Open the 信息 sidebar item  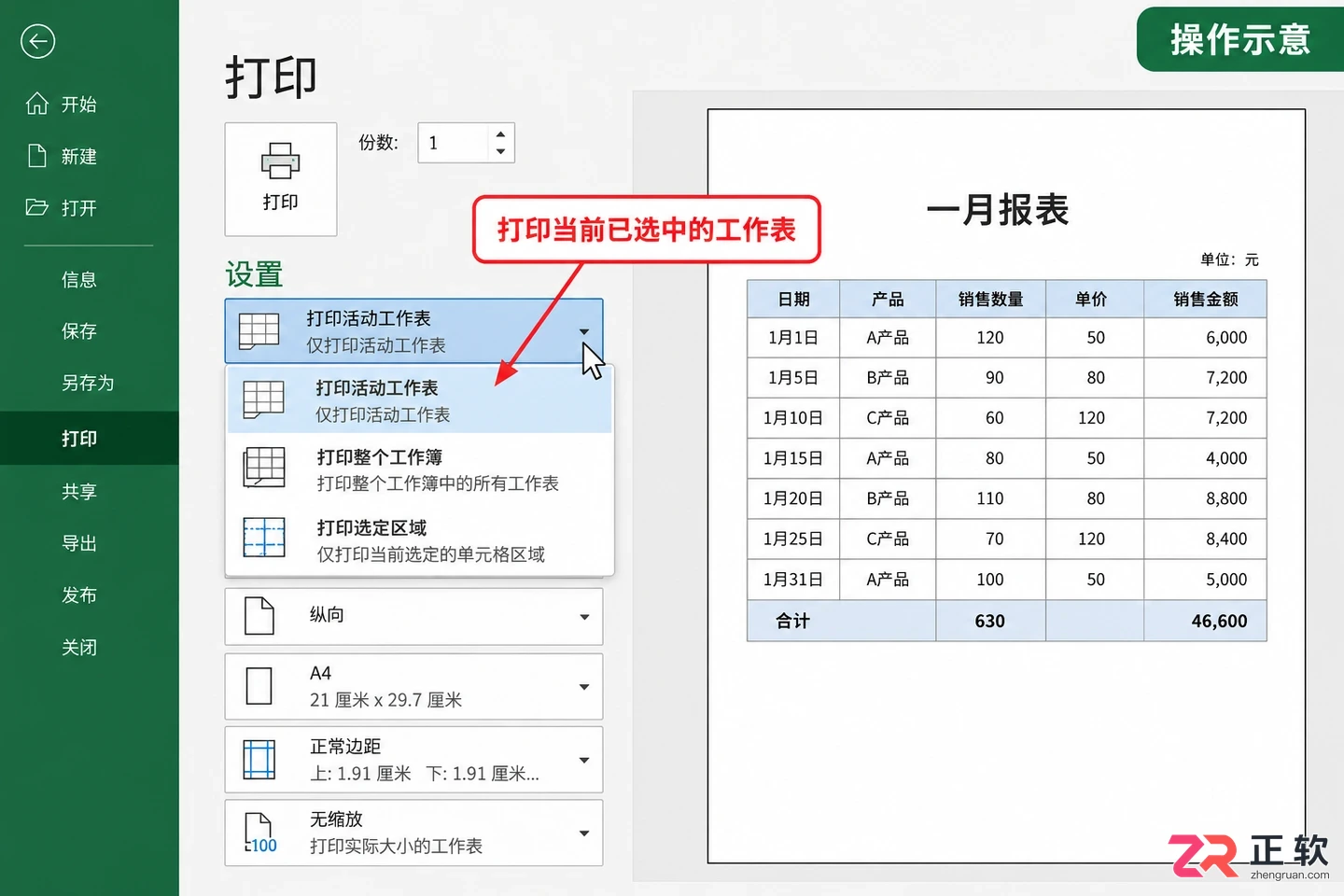[x=79, y=279]
